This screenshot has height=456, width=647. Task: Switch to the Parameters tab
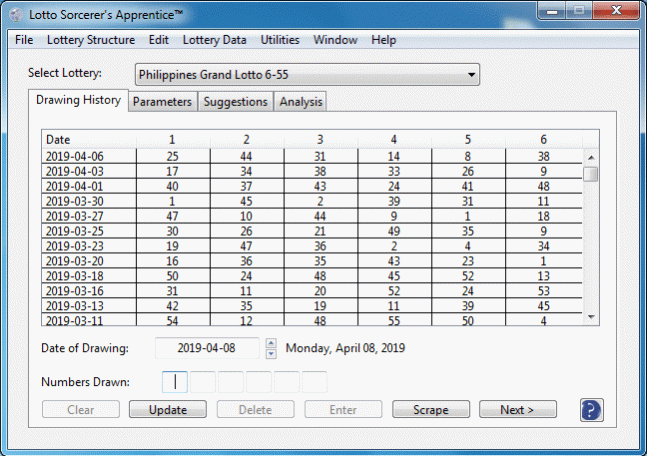[x=162, y=102]
